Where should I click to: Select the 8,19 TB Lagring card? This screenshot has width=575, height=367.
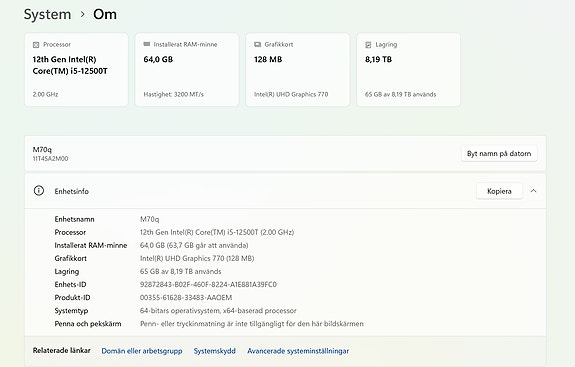pyautogui.click(x=409, y=70)
